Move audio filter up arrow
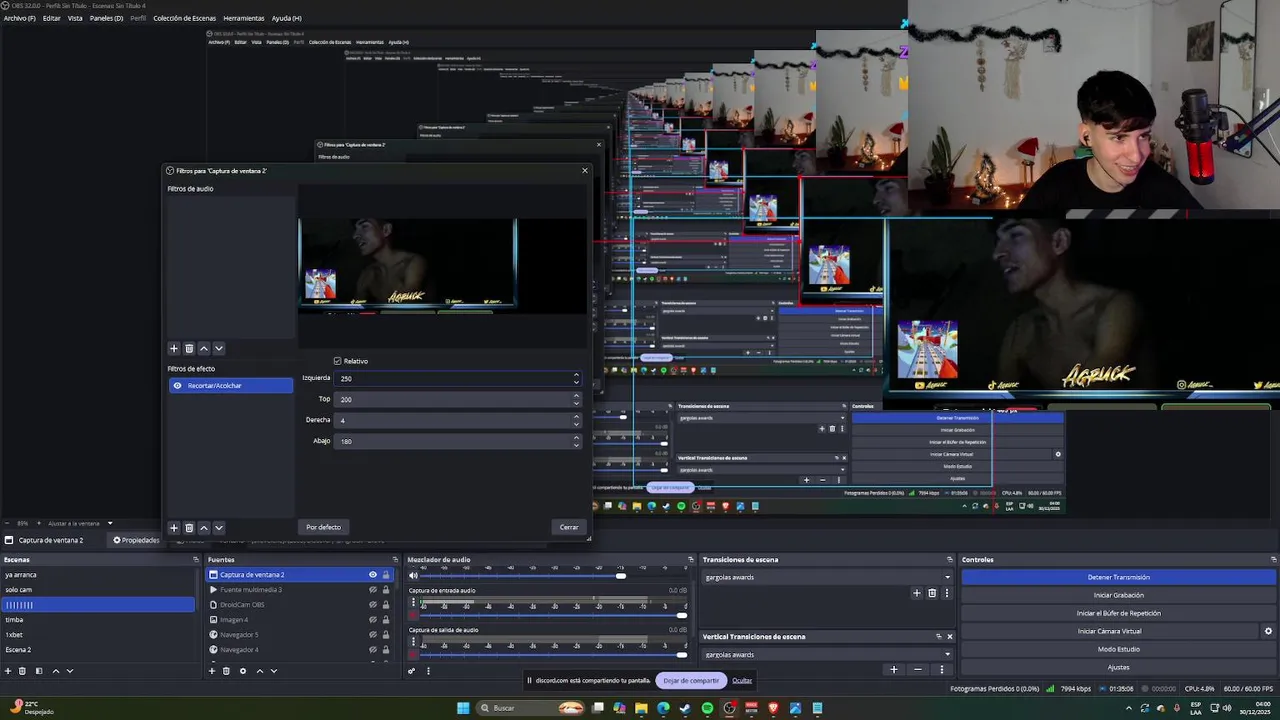1280x720 pixels. point(204,348)
